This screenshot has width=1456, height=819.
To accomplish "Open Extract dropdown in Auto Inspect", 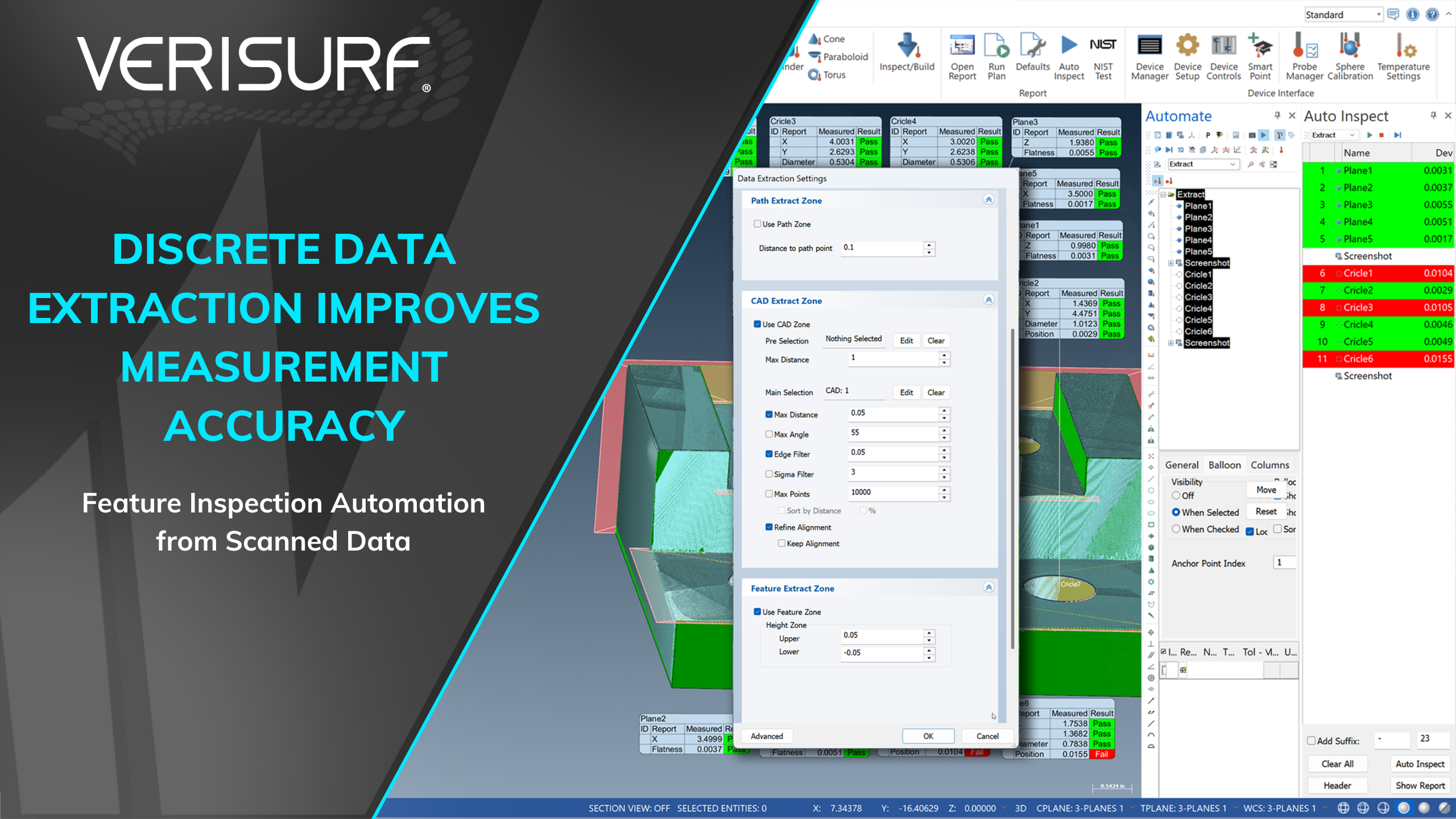I will click(1352, 135).
